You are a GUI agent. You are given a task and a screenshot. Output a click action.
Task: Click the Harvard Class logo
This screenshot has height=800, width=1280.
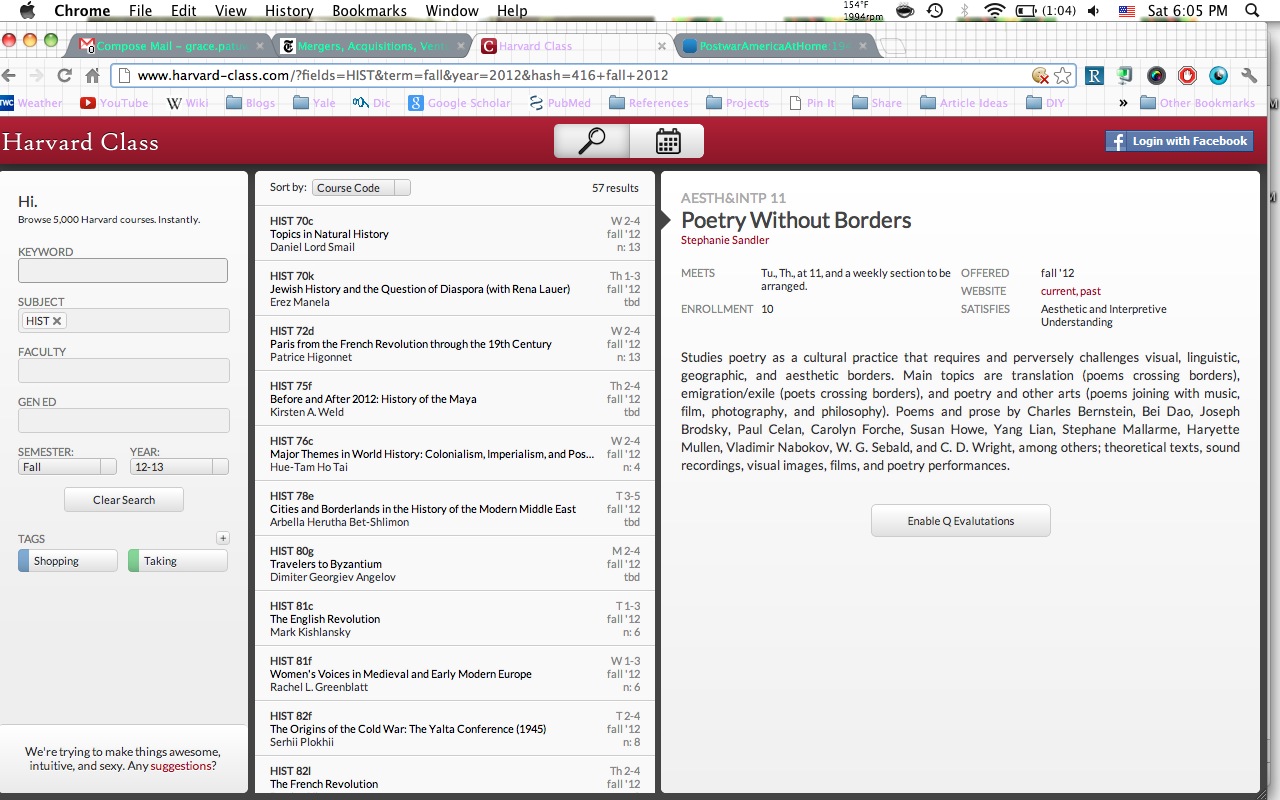click(x=80, y=142)
